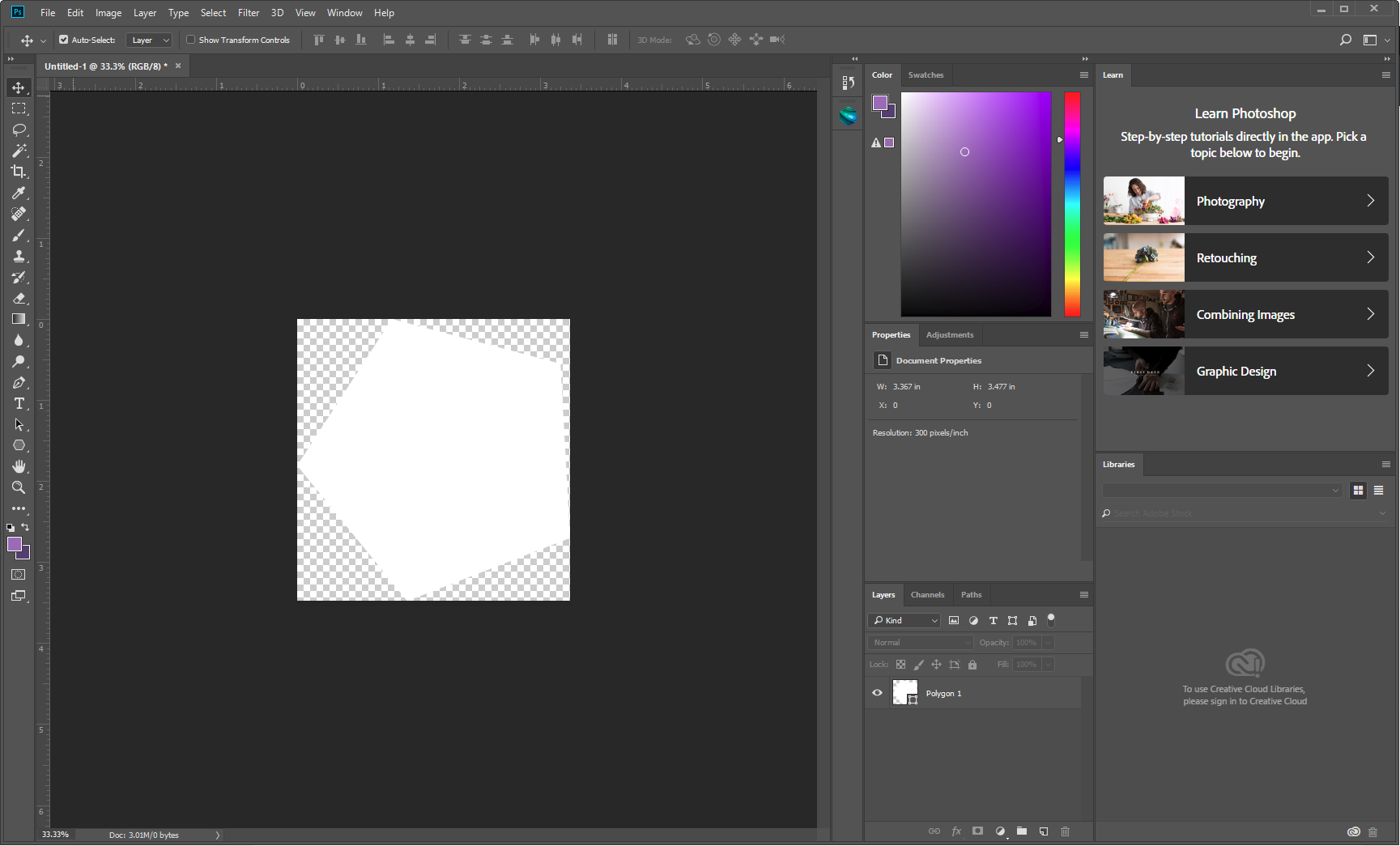1400x846 pixels.
Task: Switch to the Paths tab
Action: point(971,595)
